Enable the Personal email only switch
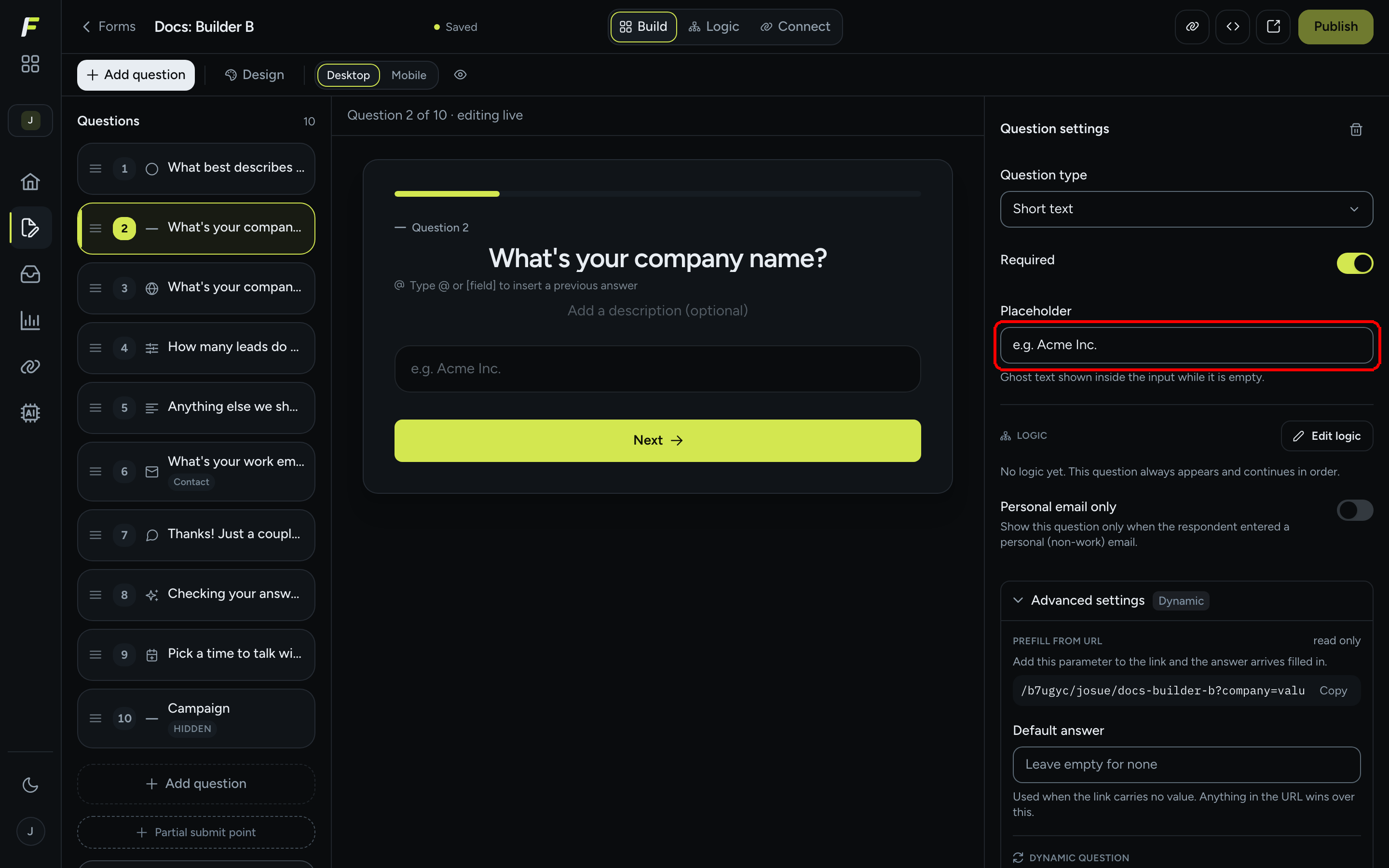Image resolution: width=1389 pixels, height=868 pixels. (x=1355, y=510)
